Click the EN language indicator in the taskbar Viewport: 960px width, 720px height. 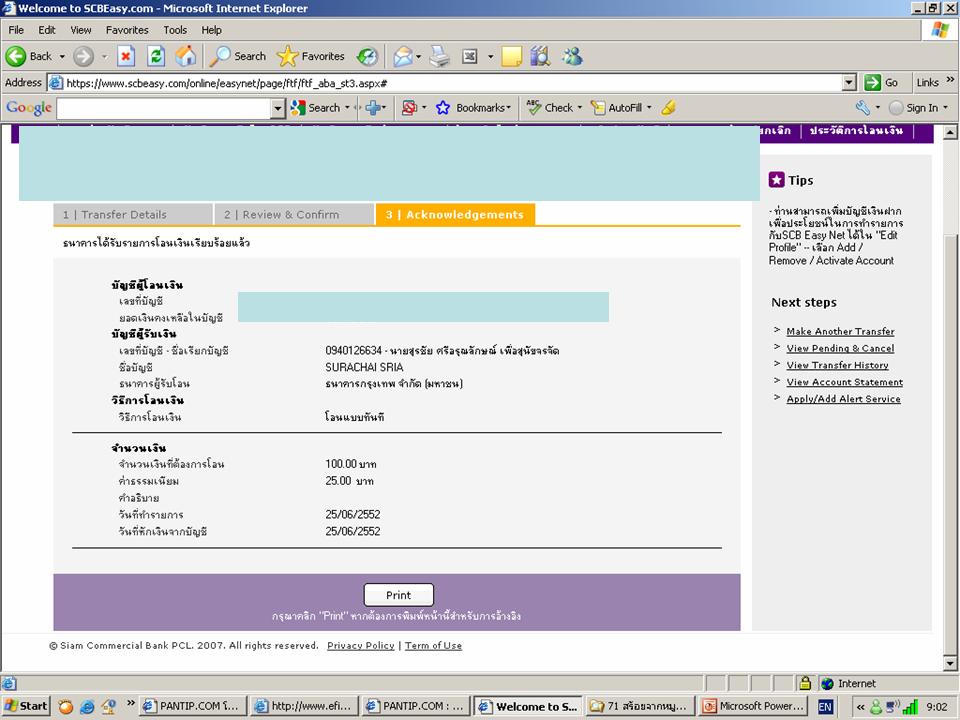[x=825, y=707]
